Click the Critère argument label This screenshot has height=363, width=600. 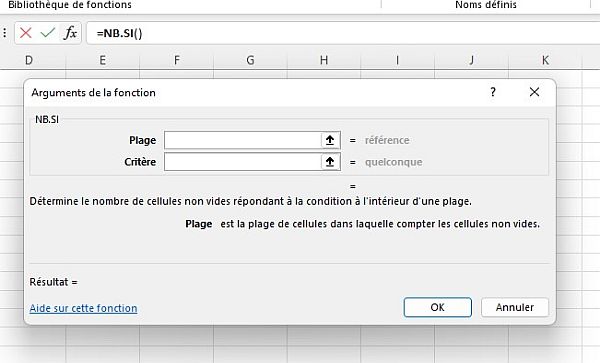click(140, 162)
